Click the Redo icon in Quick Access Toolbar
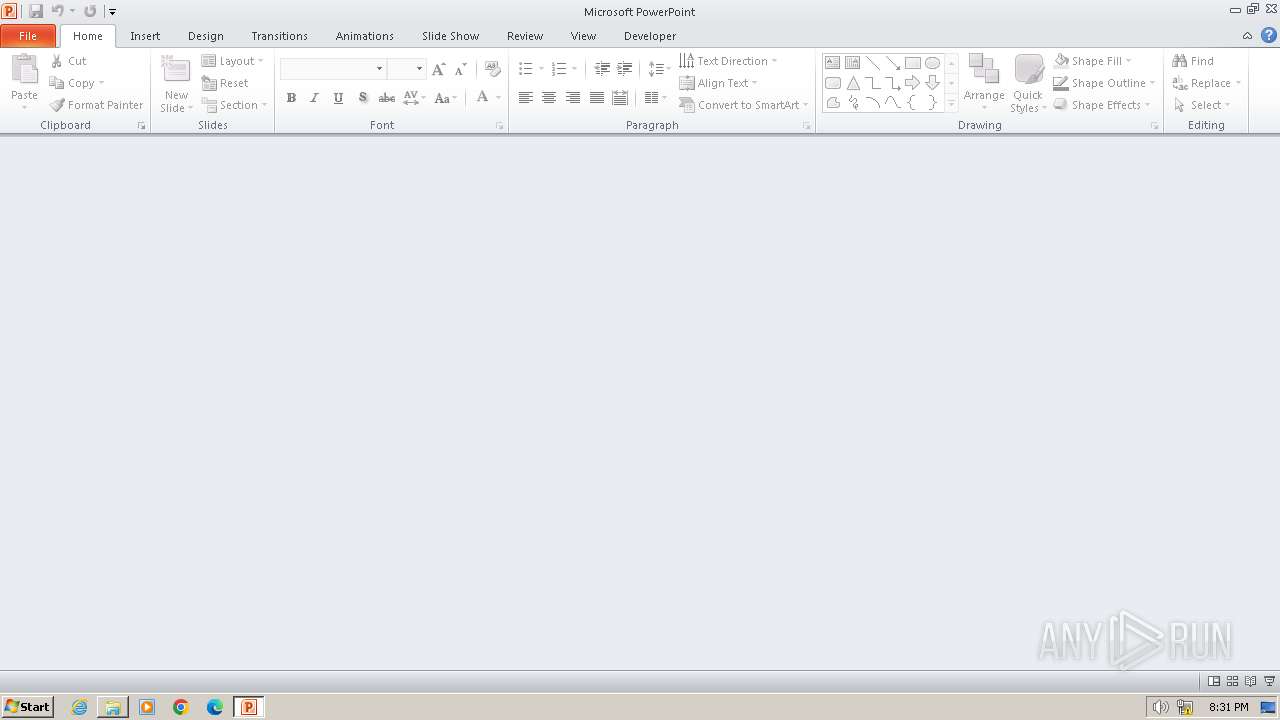Viewport: 1280px width, 720px height. point(90,11)
